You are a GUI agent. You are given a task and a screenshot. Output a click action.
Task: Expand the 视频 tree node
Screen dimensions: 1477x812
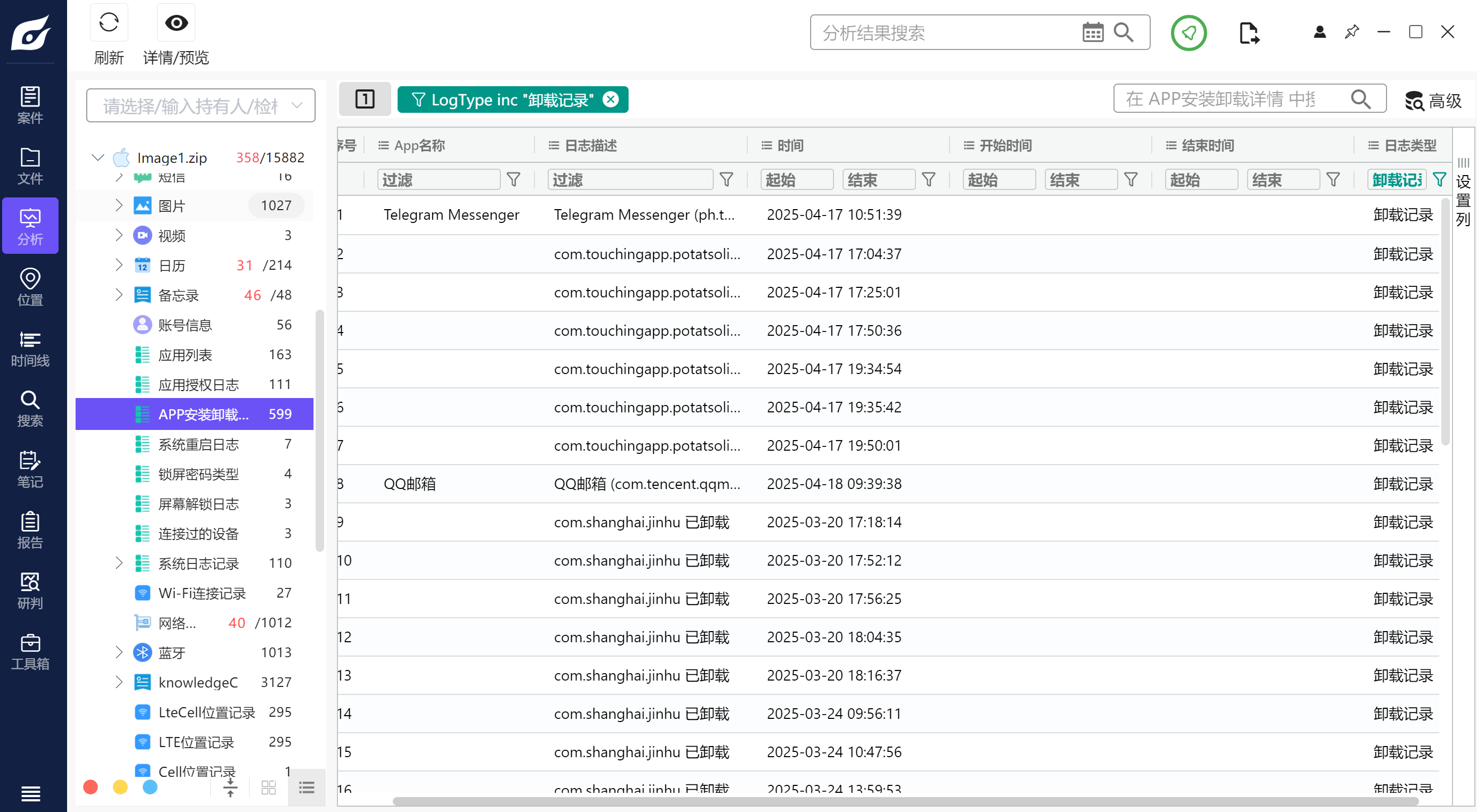point(119,235)
